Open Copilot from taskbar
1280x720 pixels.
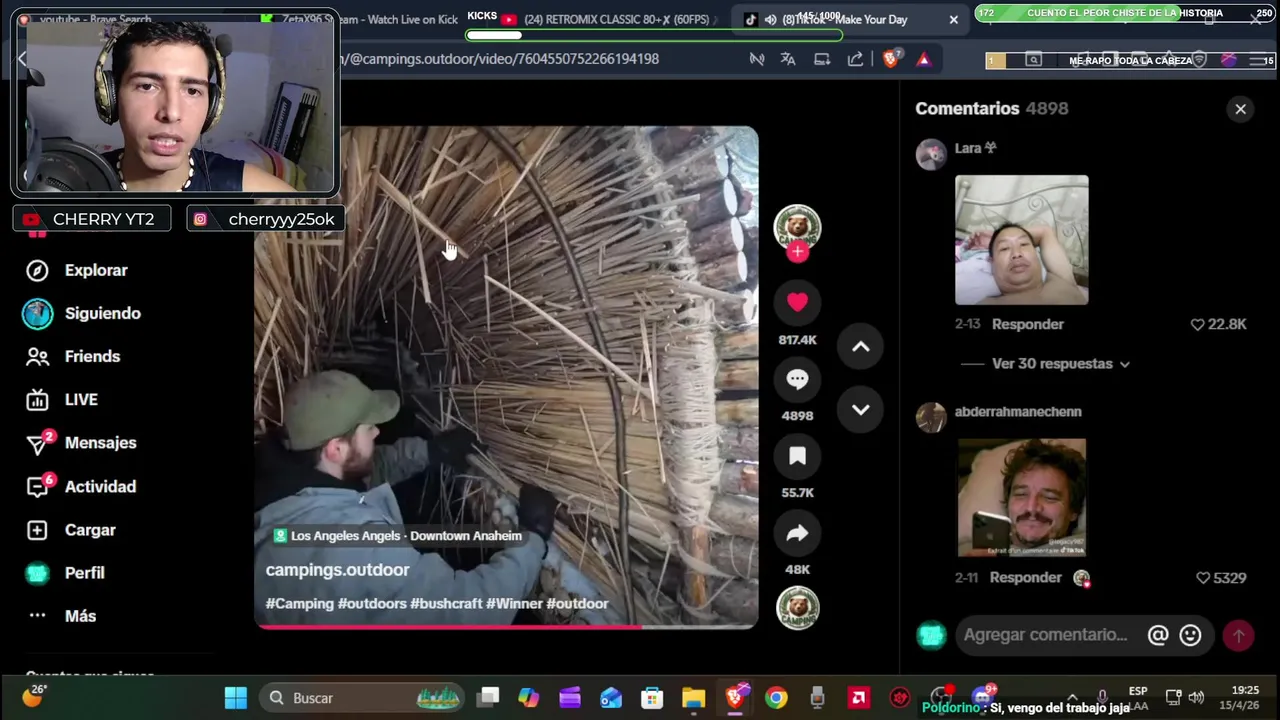(528, 698)
